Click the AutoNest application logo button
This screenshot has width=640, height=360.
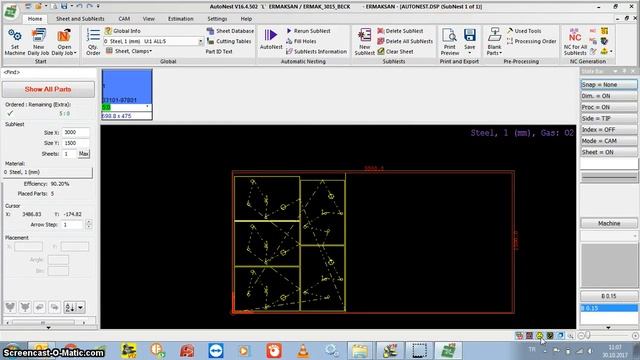(x=11, y=11)
